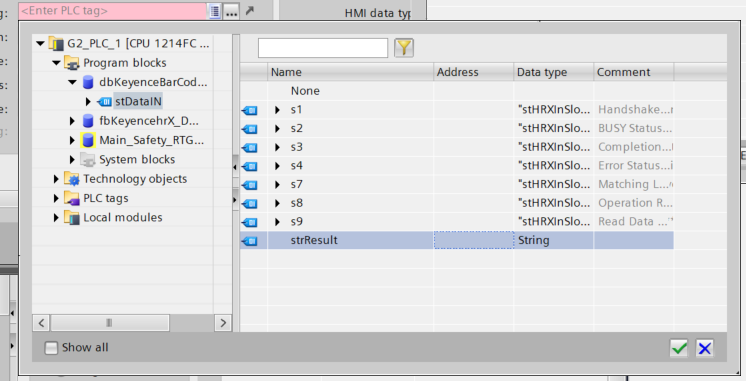Viewport: 746px width, 381px height.
Task: Sort by the Comment column header
Action: click(634, 72)
